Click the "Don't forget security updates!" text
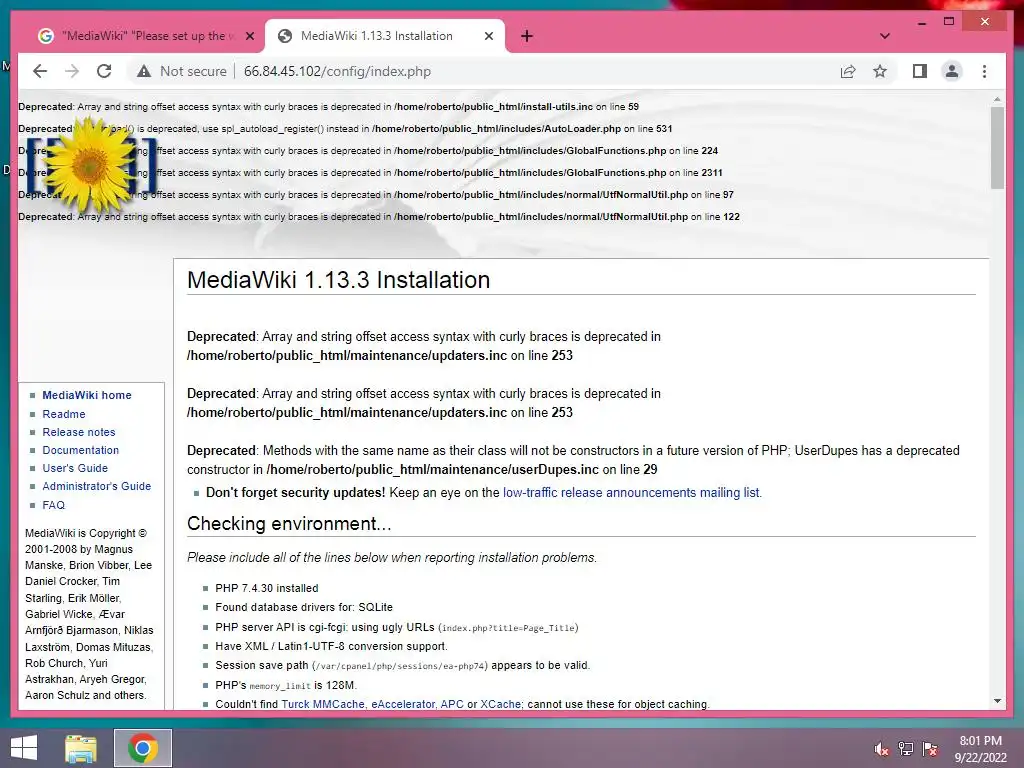Screen dimensions: 1024x768 click(x=295, y=492)
